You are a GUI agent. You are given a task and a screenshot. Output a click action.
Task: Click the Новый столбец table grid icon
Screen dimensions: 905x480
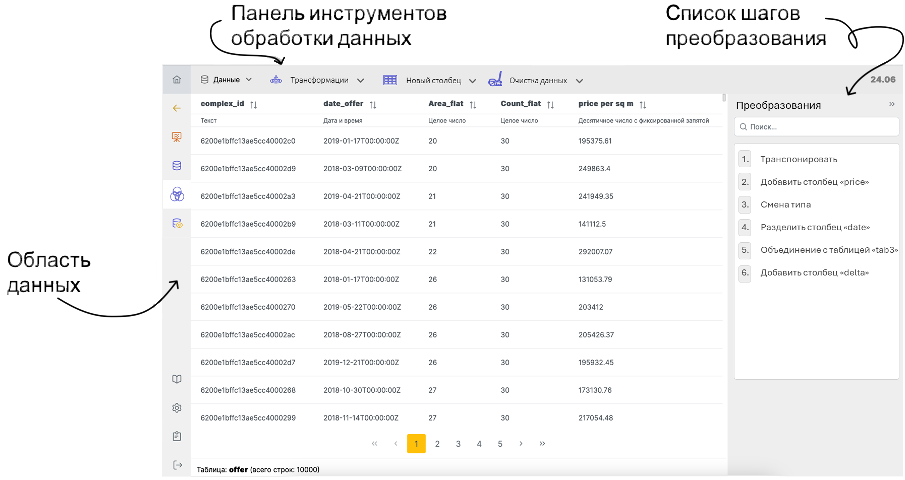[x=390, y=80]
